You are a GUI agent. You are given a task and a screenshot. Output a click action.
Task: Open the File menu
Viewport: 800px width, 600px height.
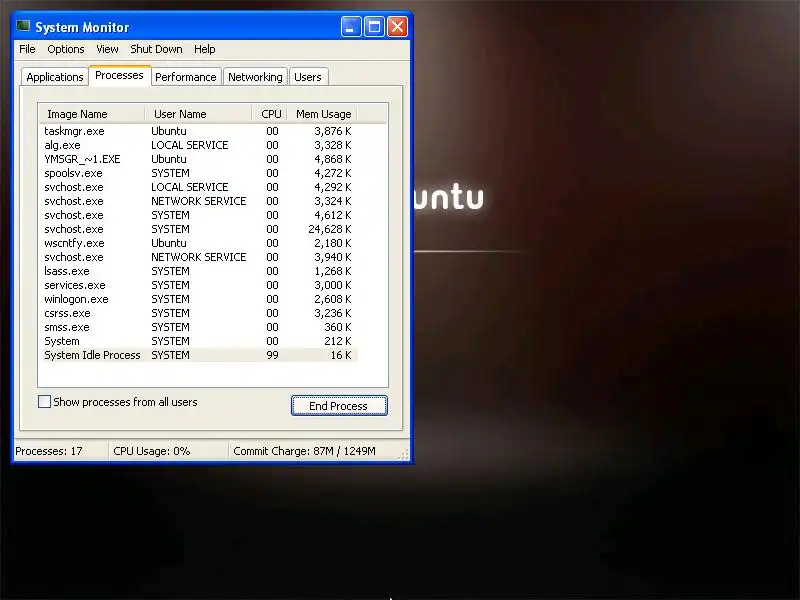point(27,49)
